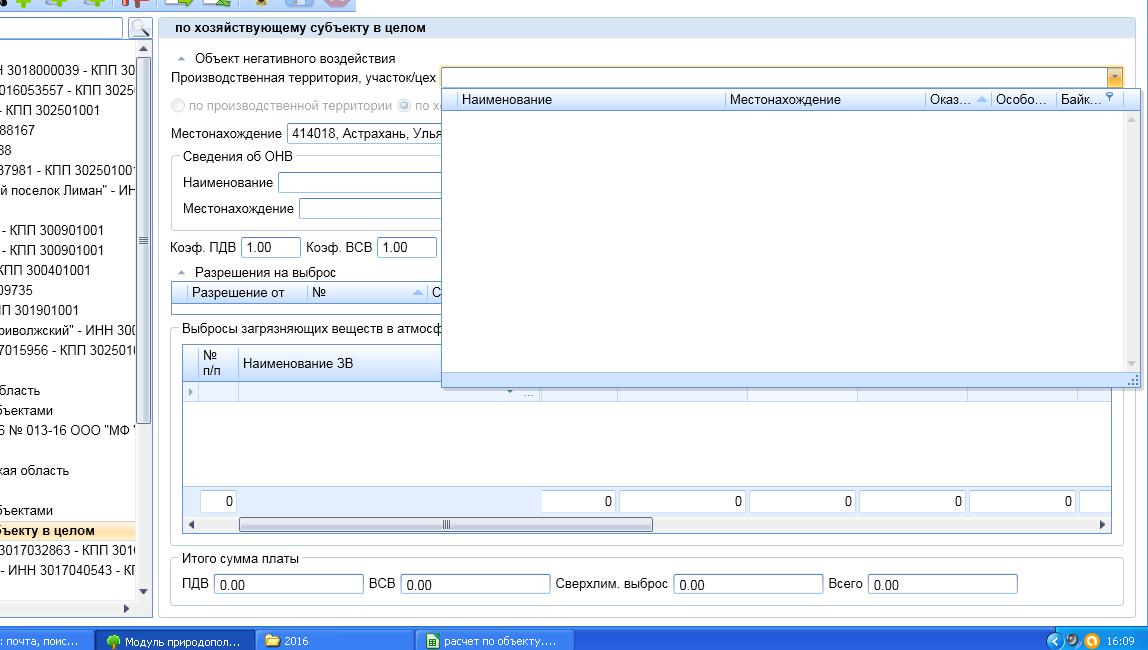Toggle the Производственная территория dropdown arrow
The width and height of the screenshot is (1148, 650).
click(1114, 77)
